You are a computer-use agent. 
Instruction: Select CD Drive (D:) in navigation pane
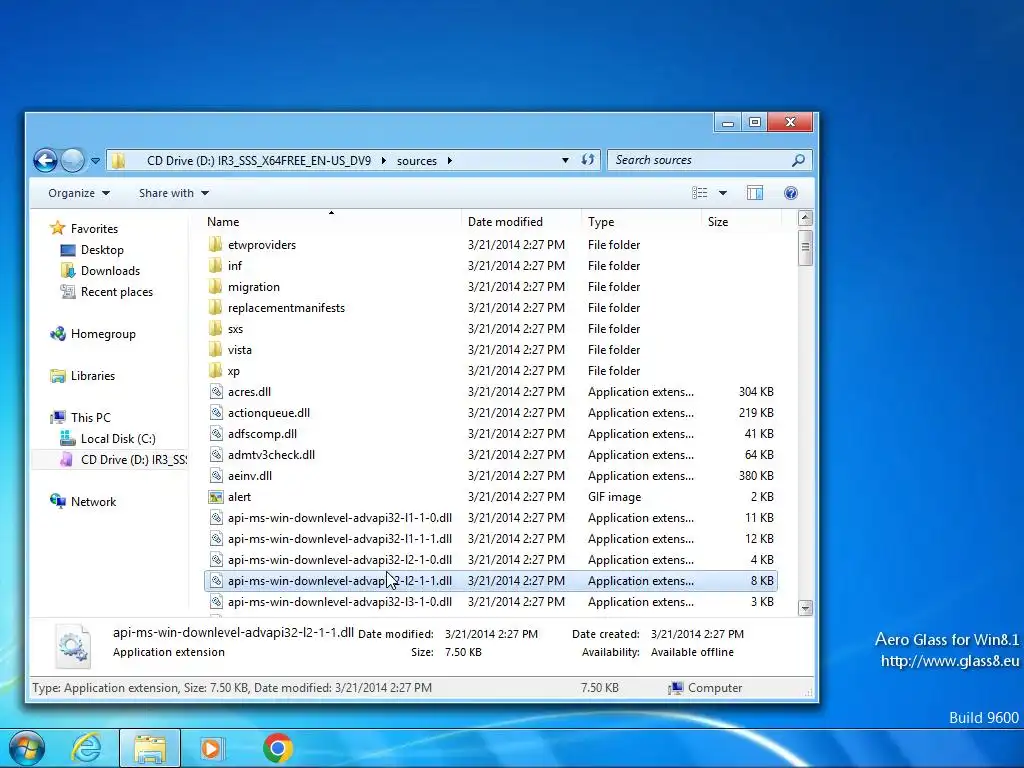click(x=109, y=460)
